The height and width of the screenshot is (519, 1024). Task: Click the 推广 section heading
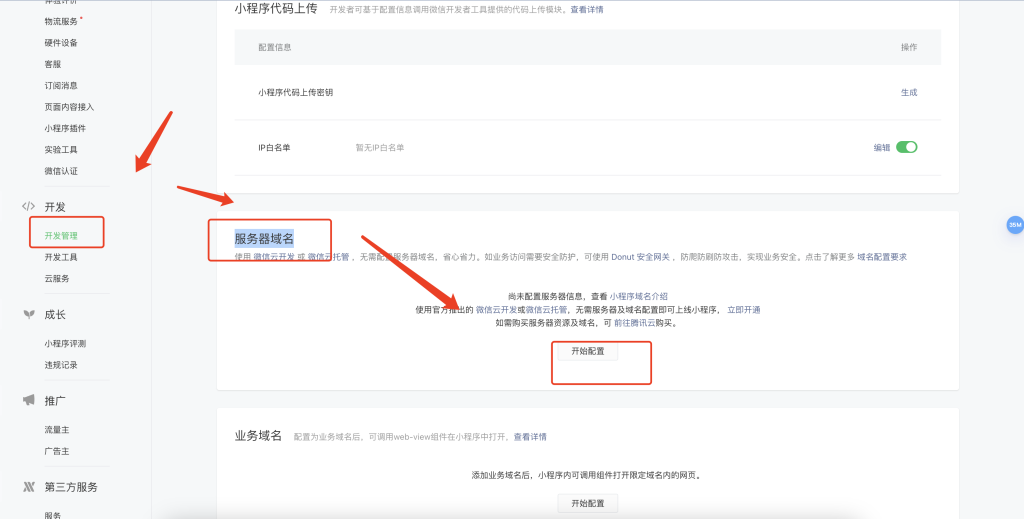pyautogui.click(x=55, y=401)
